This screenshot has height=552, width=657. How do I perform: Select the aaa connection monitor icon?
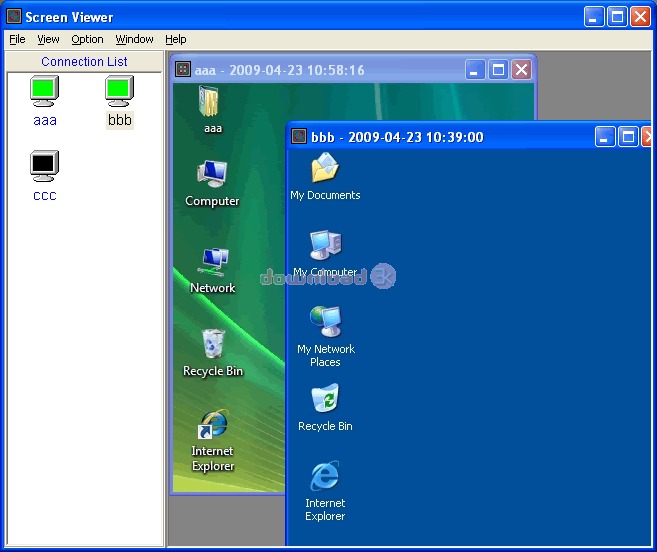pos(44,92)
